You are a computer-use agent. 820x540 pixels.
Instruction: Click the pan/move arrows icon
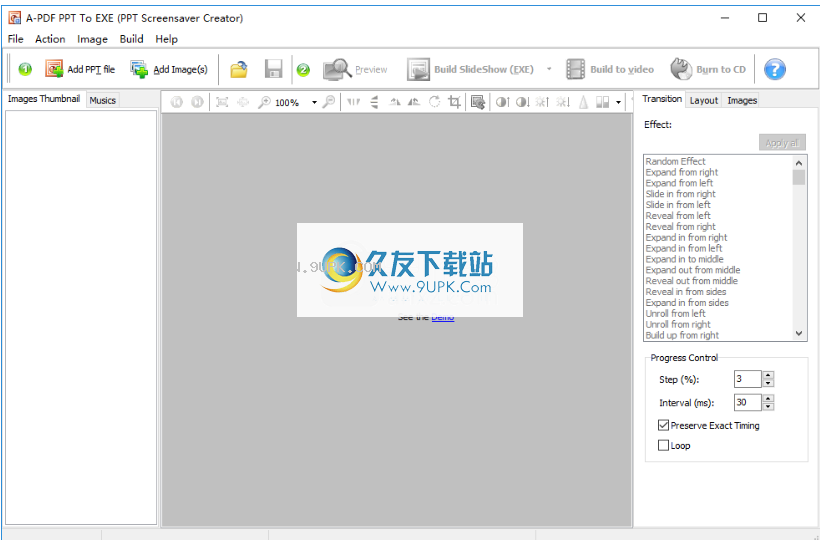point(243,102)
